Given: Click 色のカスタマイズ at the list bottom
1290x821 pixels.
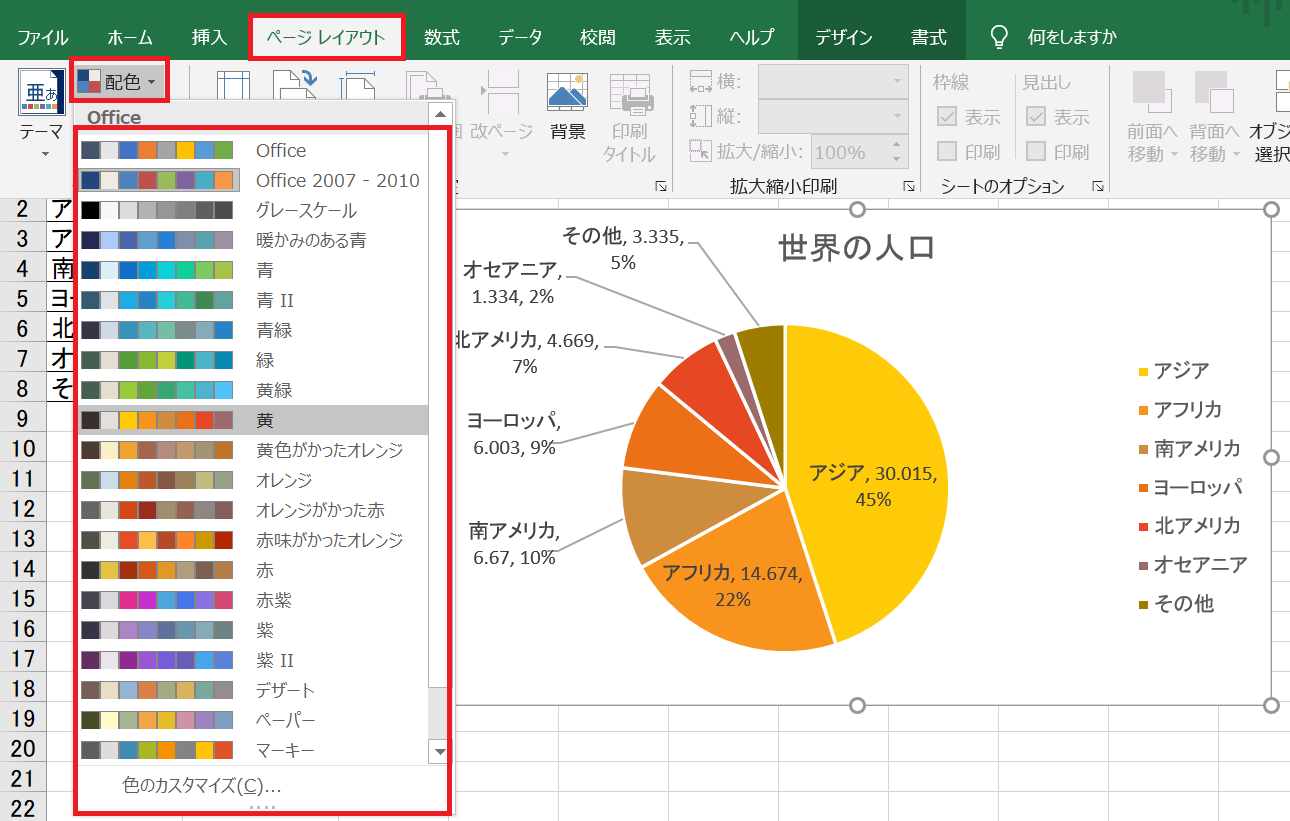Looking at the screenshot, I should pyautogui.click(x=202, y=786).
